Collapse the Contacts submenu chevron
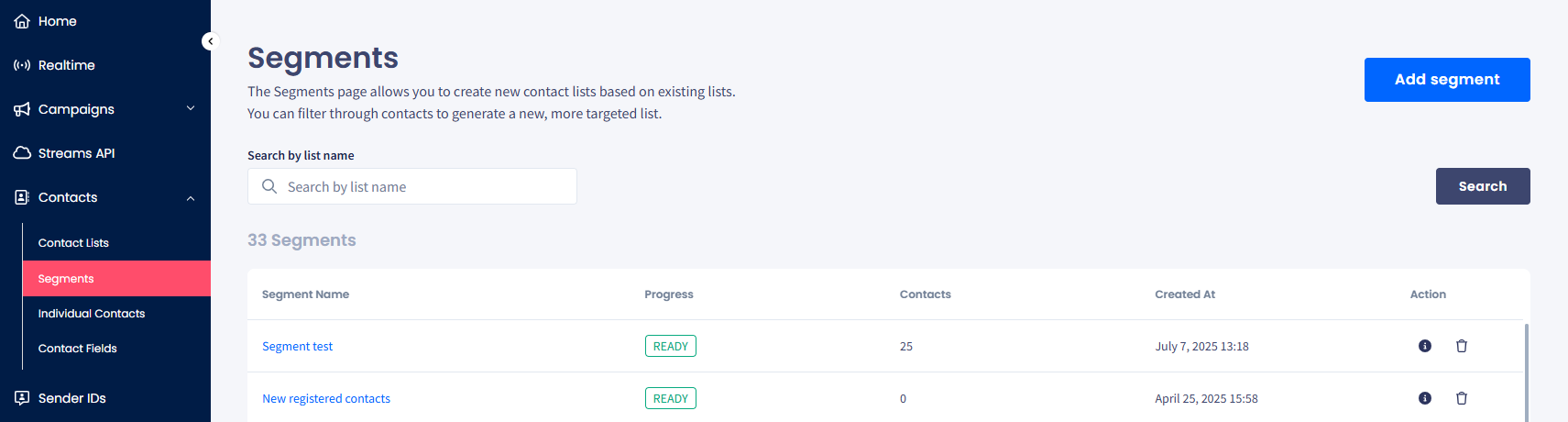Screen dimensions: 1568x422 coord(191,198)
